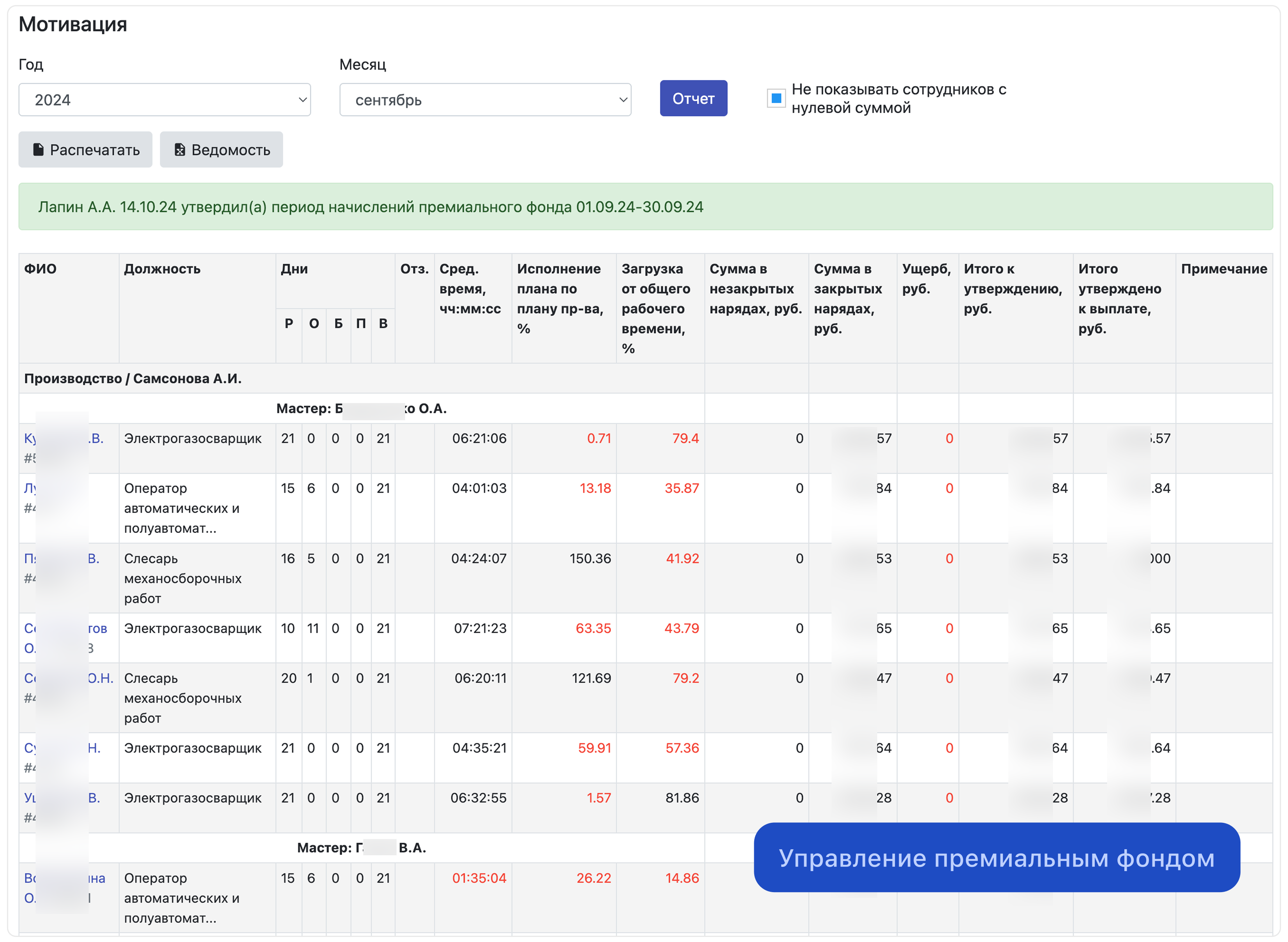Open the employee link with time 06:20:11
The height and width of the screenshot is (942, 1288).
(69, 679)
